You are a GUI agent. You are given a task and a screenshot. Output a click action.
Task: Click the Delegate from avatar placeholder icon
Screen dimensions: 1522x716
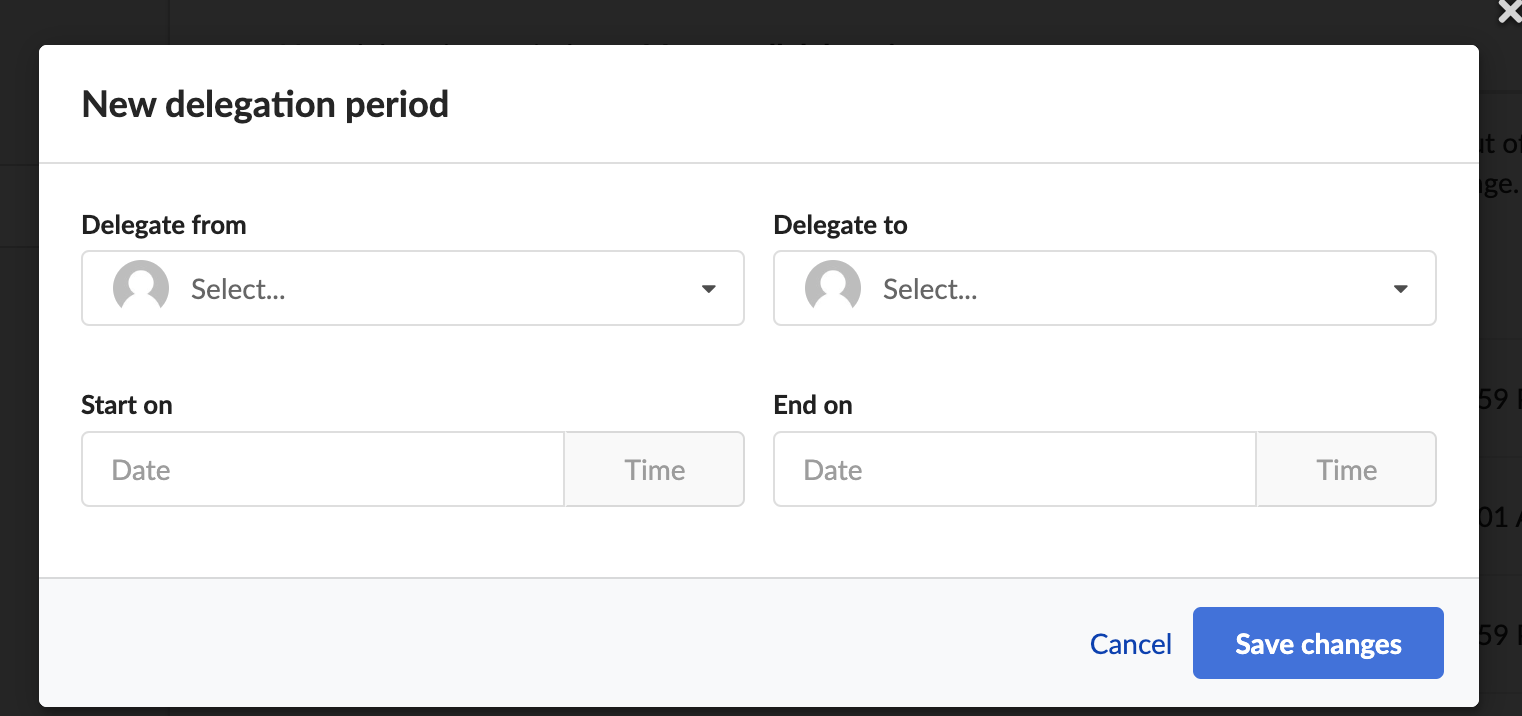[141, 288]
